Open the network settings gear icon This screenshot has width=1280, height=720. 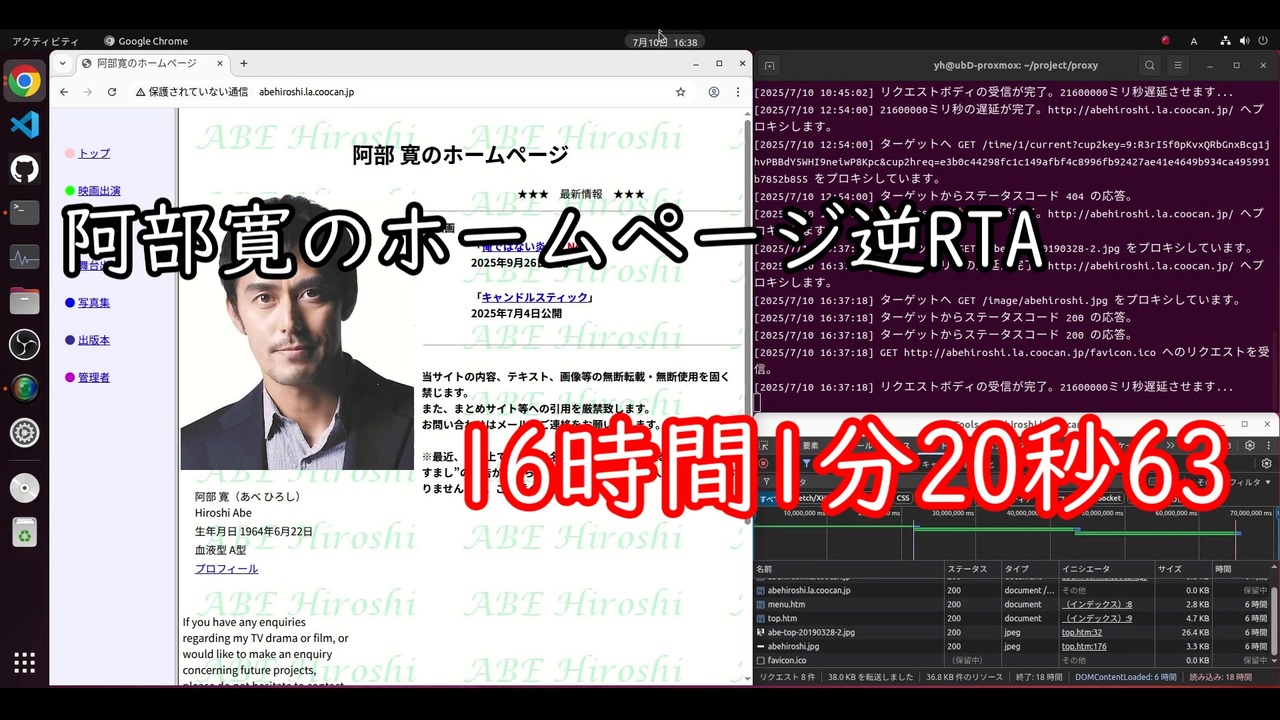pos(1267,464)
